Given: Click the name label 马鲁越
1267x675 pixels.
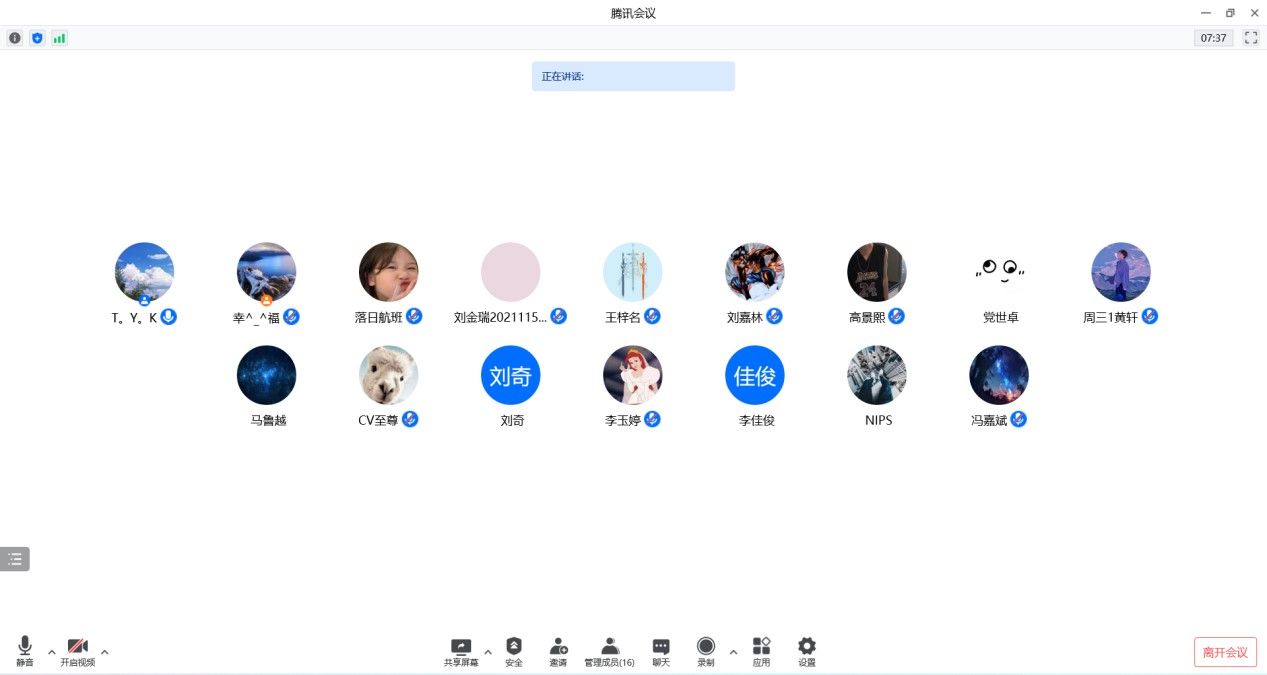Looking at the screenshot, I should click(x=268, y=421).
